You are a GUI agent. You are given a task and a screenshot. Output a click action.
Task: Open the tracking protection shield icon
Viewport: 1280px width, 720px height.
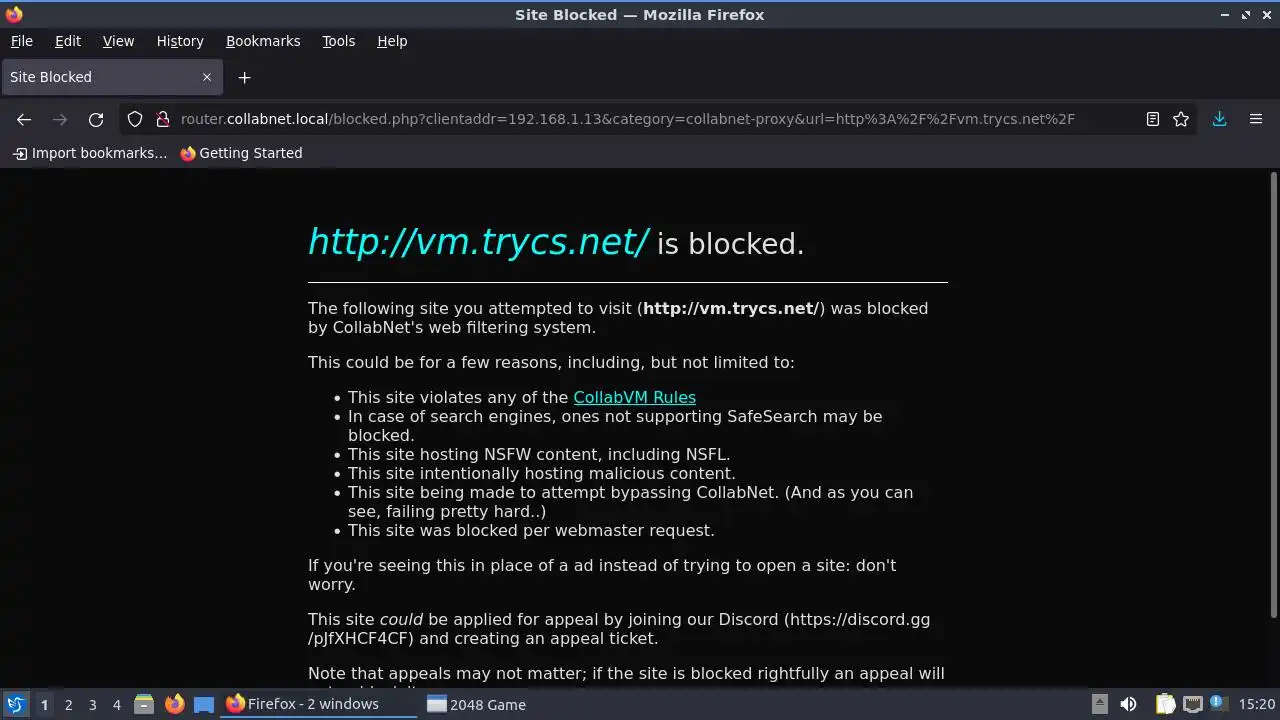click(x=135, y=119)
